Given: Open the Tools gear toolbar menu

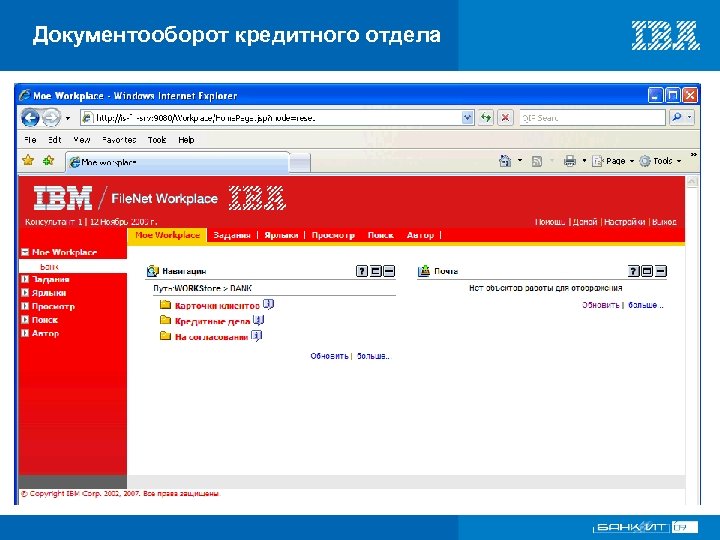Looking at the screenshot, I should point(660,161).
